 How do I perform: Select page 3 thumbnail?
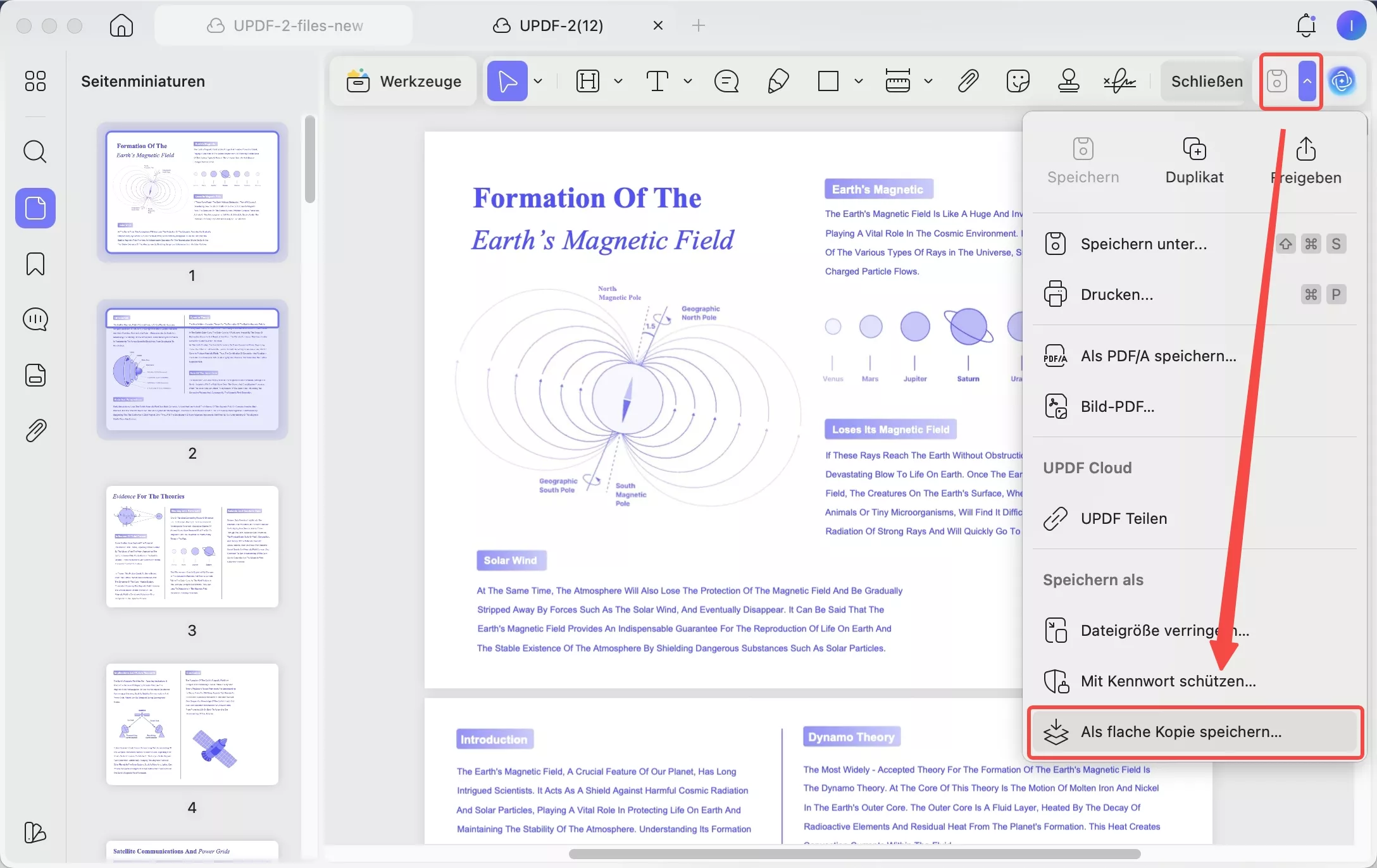pyautogui.click(x=192, y=547)
